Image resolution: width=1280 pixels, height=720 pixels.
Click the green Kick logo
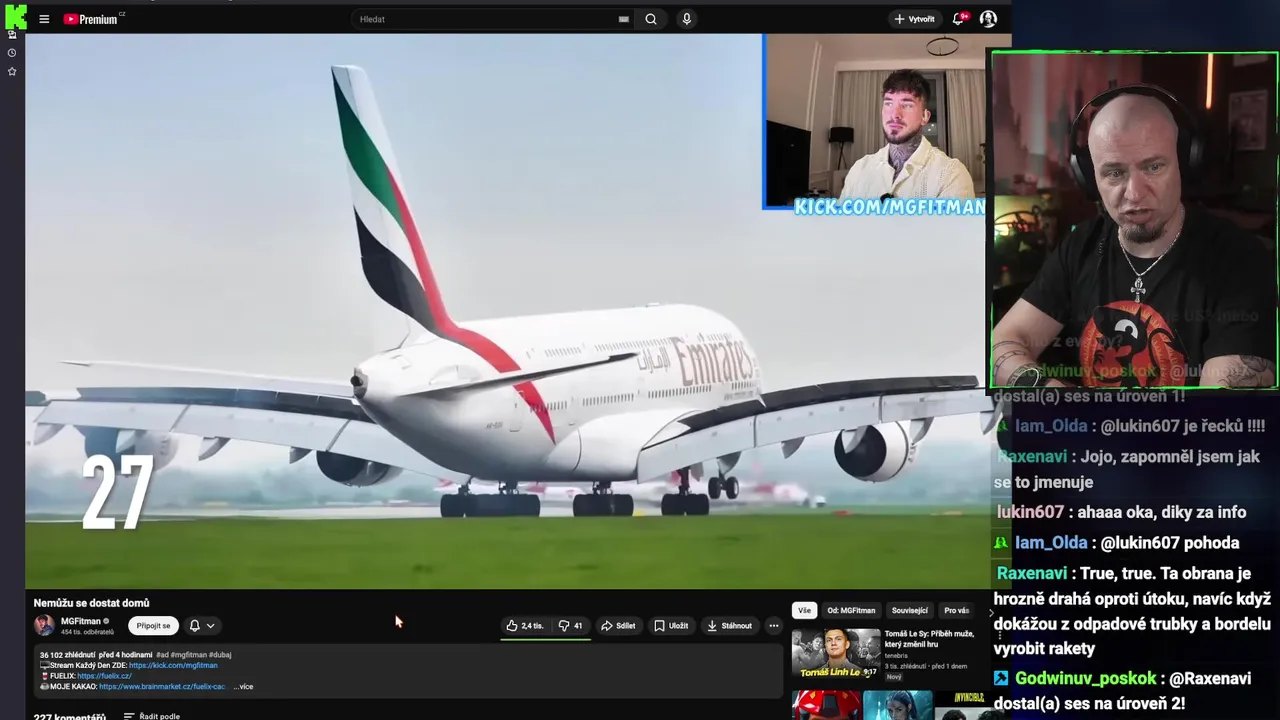(x=15, y=17)
